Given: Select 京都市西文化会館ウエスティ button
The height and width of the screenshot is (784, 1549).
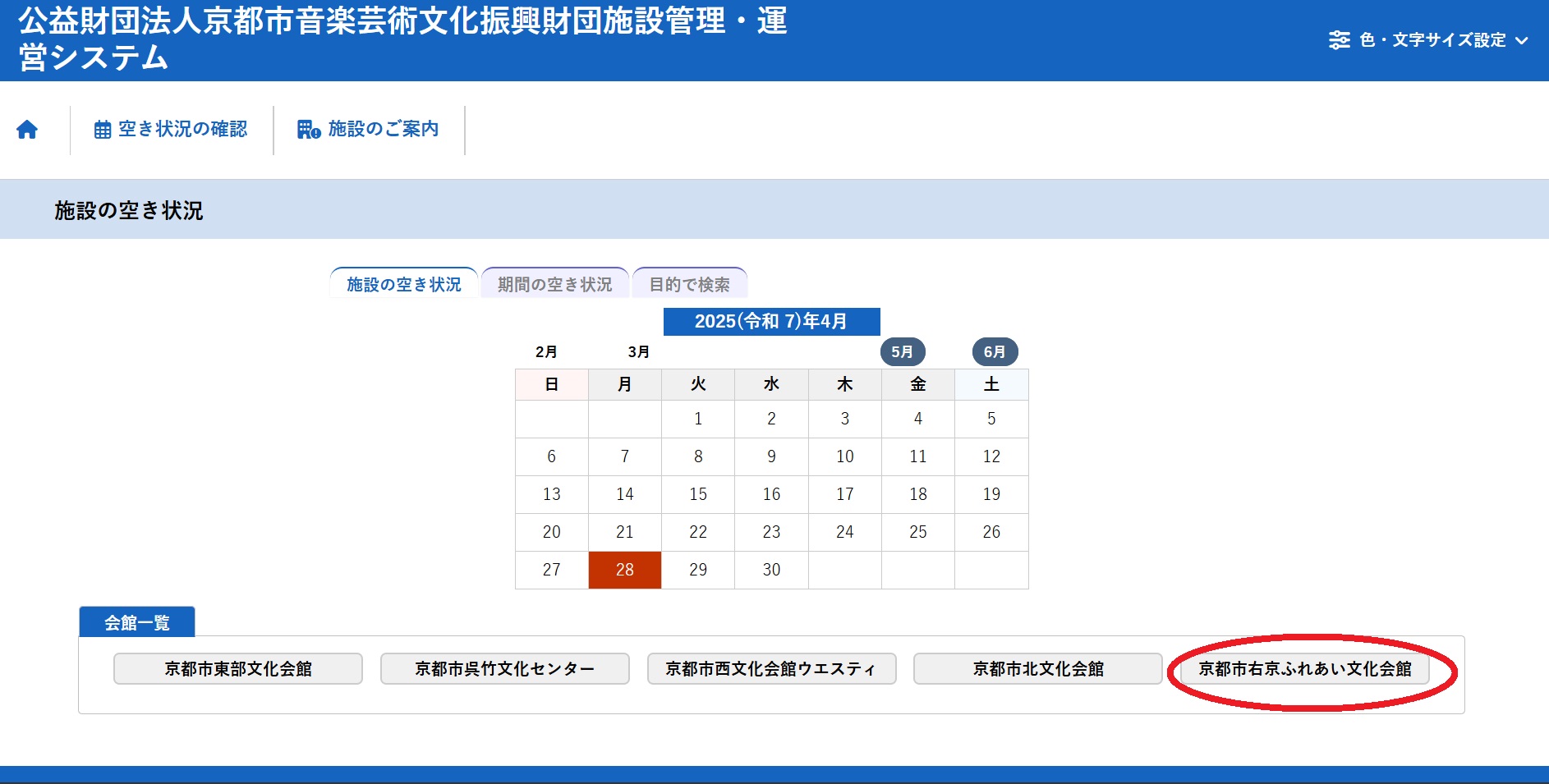Looking at the screenshot, I should (x=771, y=668).
